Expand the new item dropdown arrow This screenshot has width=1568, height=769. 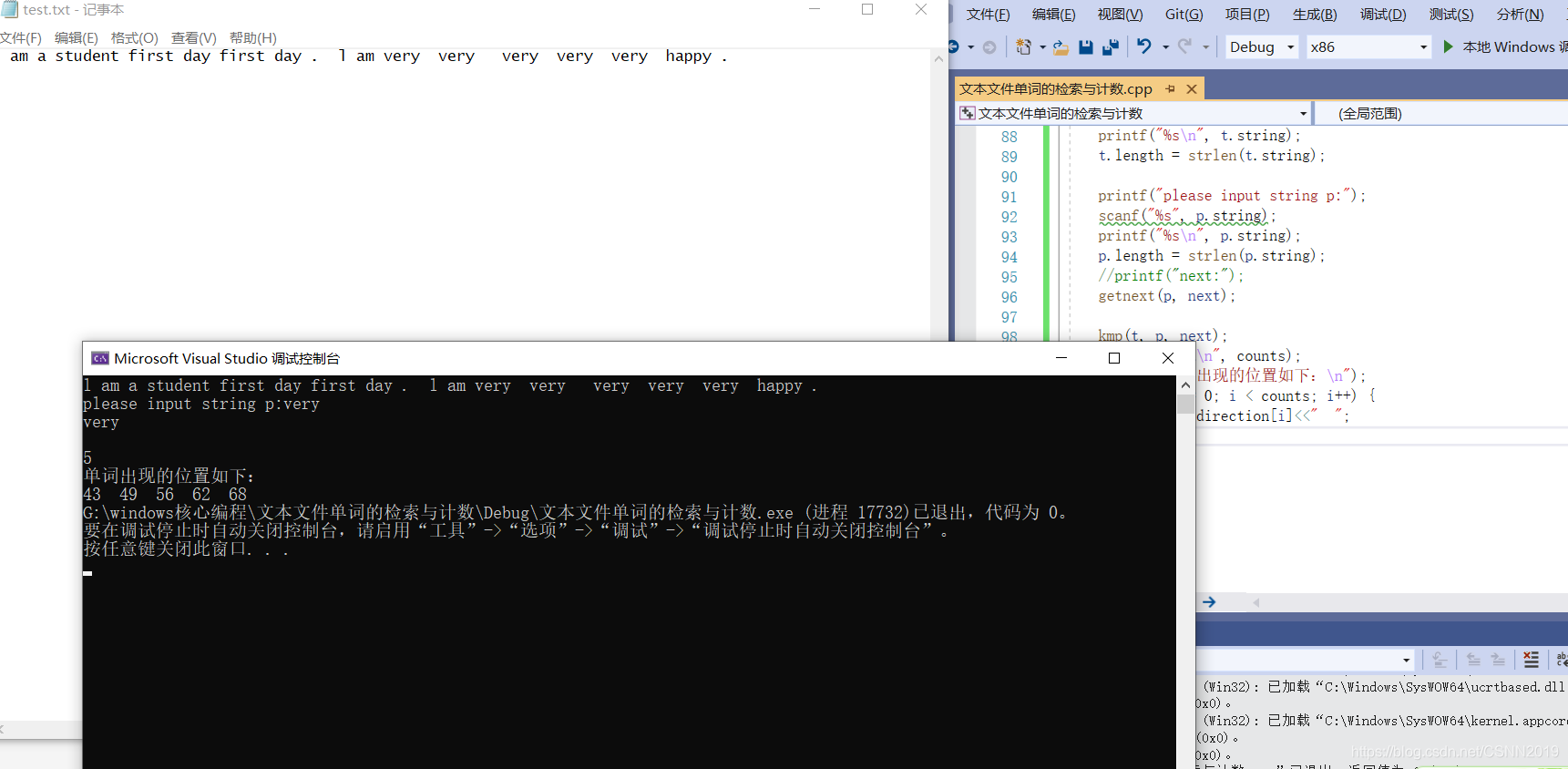click(x=1042, y=46)
